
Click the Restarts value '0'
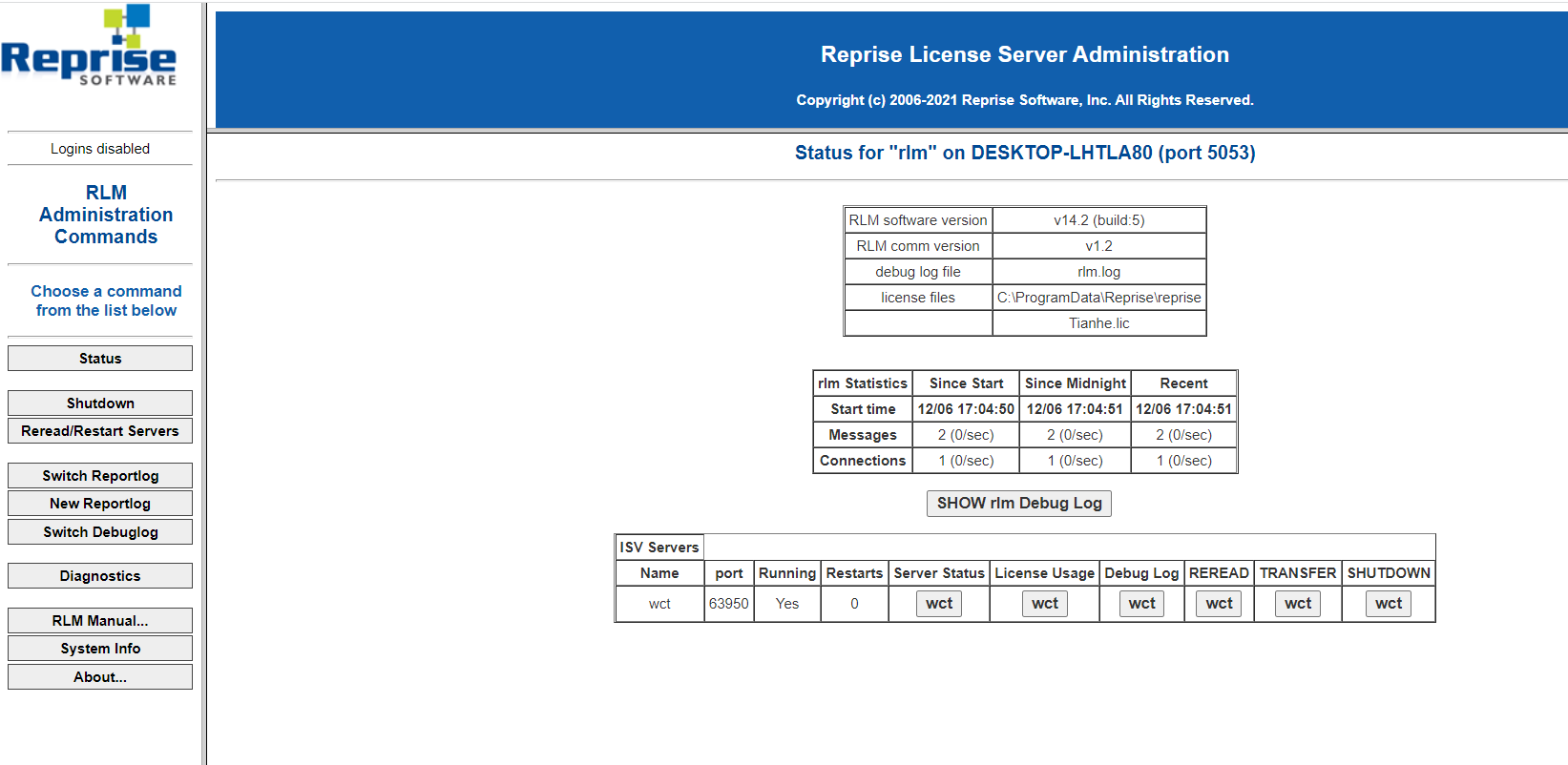tap(854, 604)
